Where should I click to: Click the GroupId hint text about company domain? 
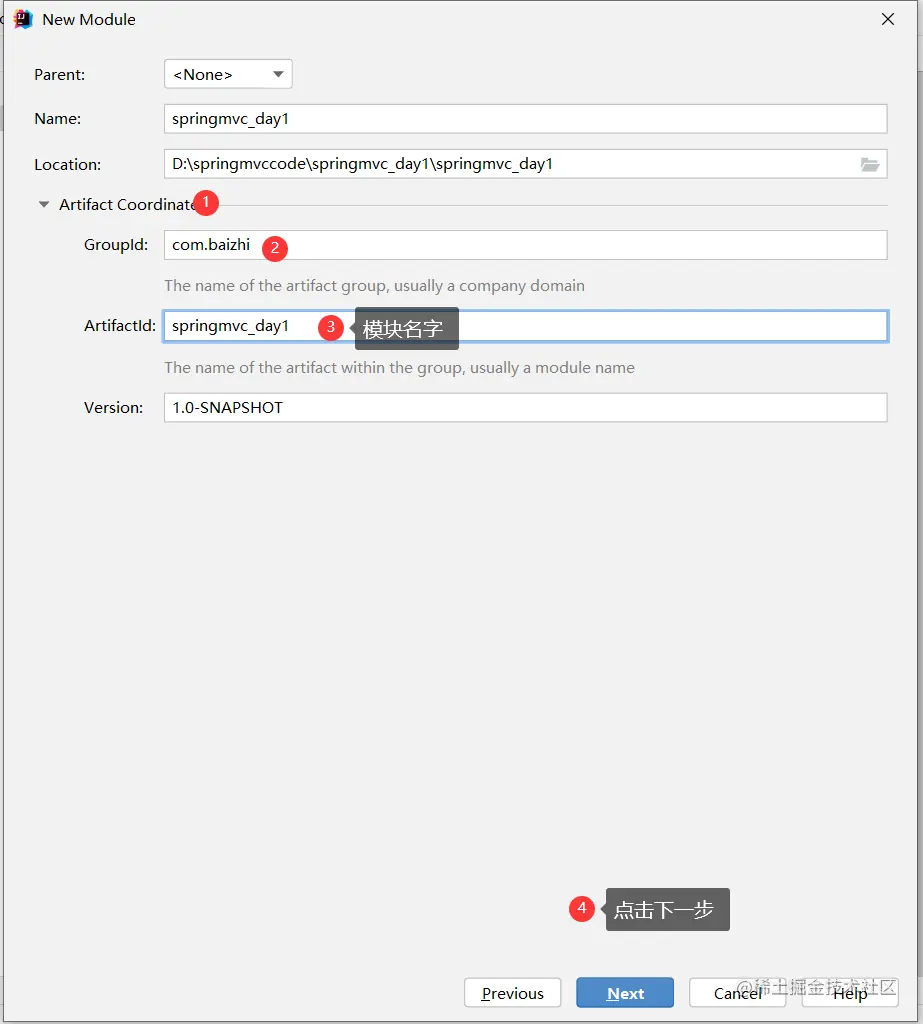tap(374, 286)
